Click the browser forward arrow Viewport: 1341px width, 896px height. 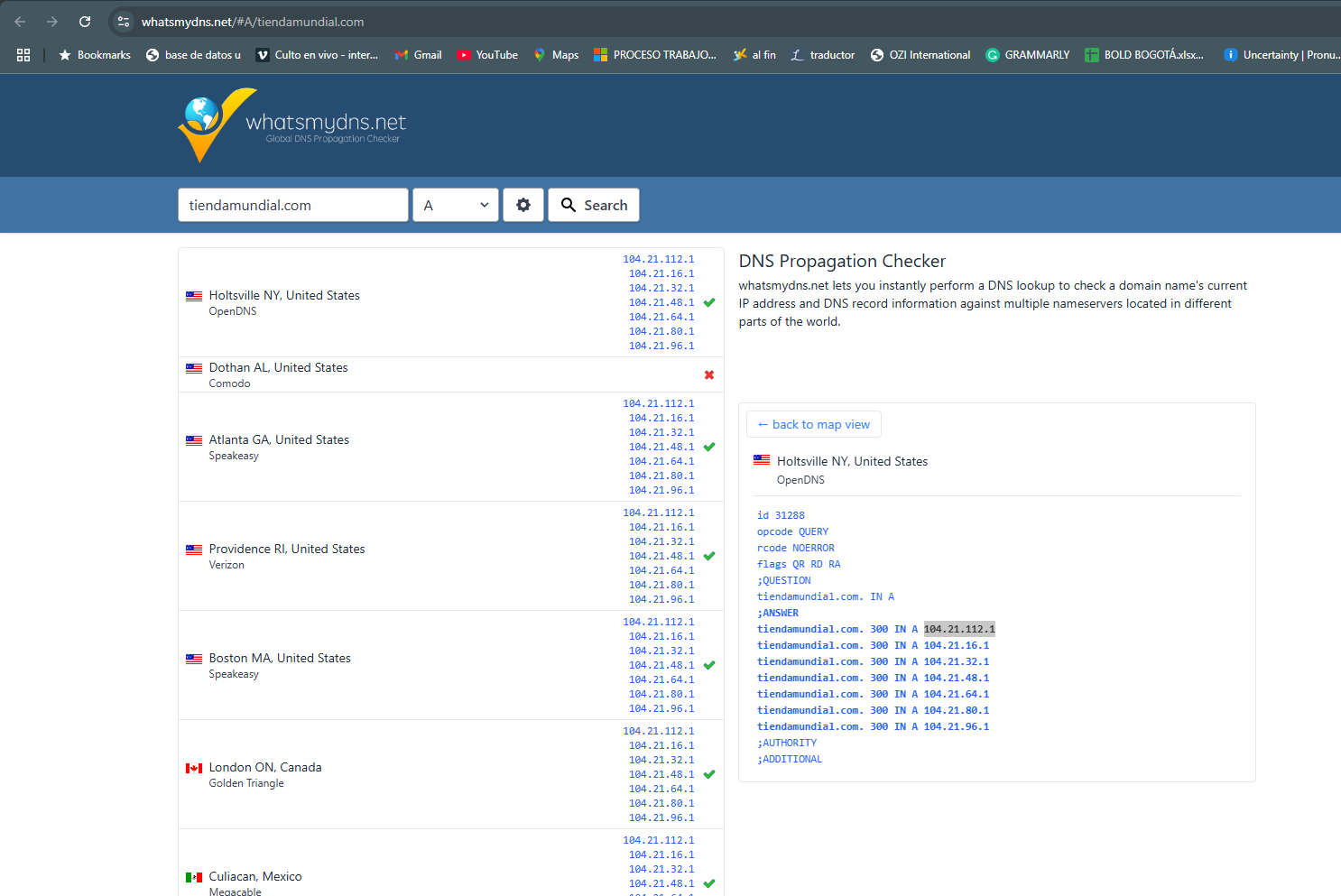(51, 22)
